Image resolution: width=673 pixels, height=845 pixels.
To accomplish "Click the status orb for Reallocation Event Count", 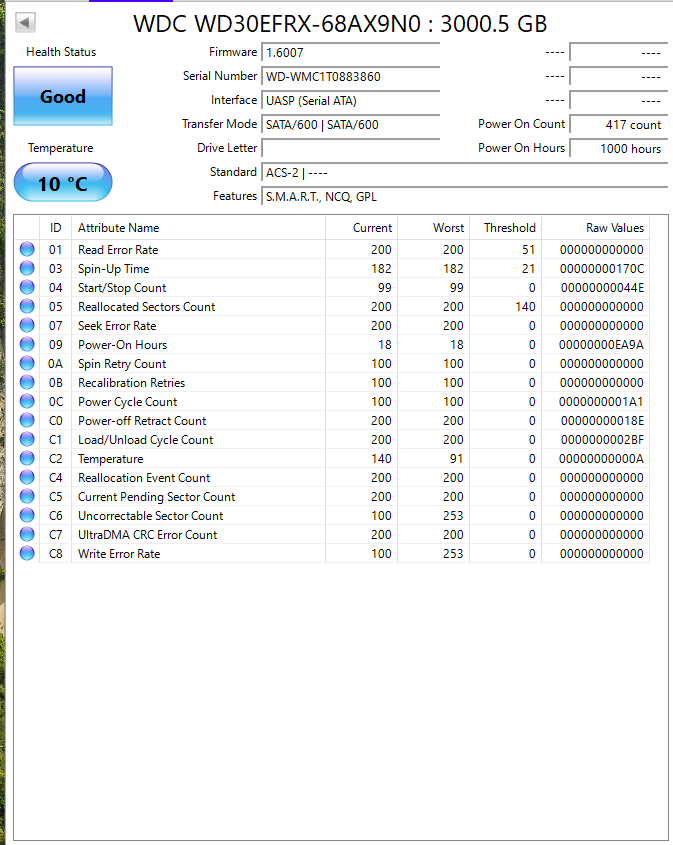I will 27,477.
